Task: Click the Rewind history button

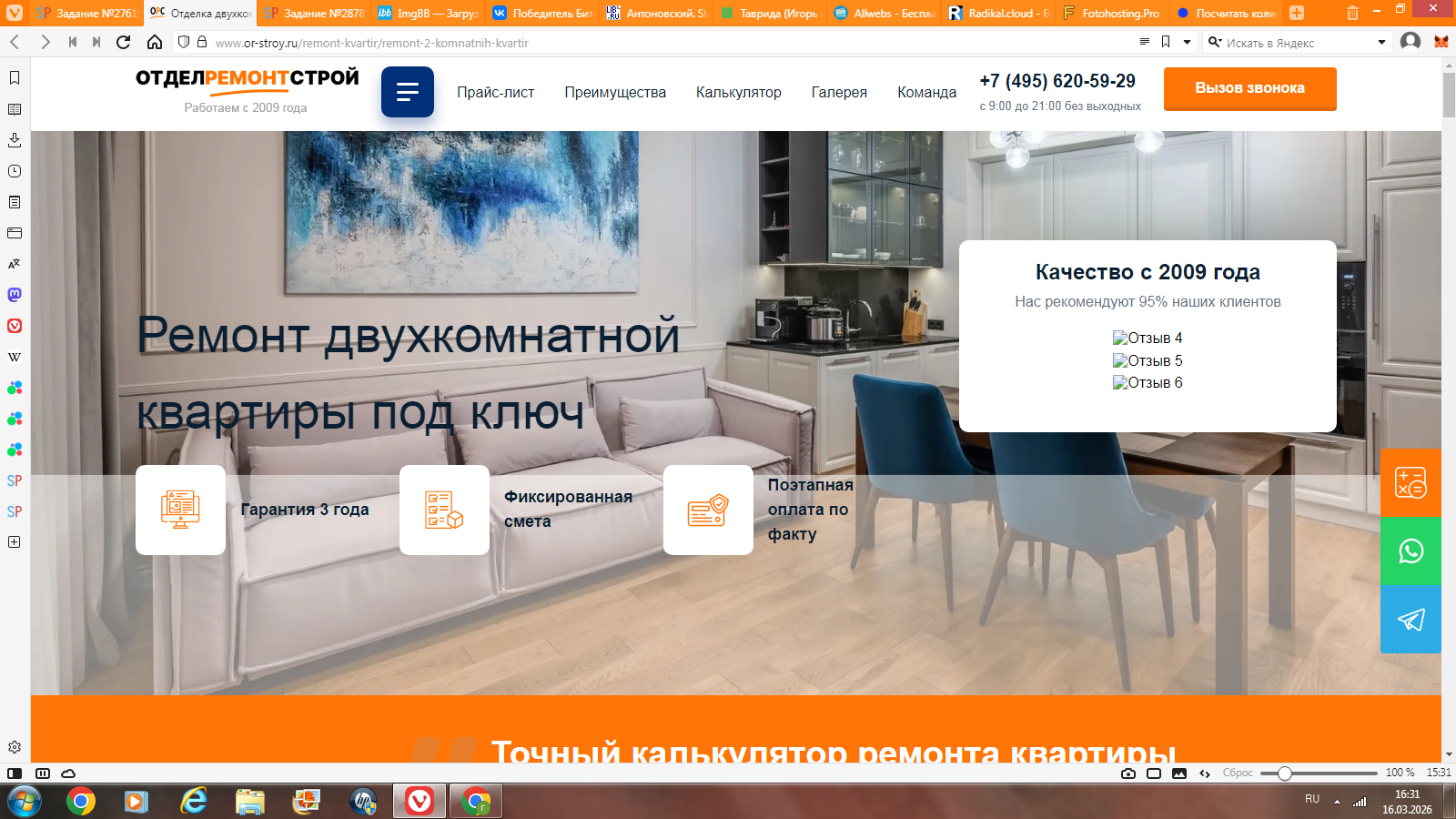Action: point(73,42)
